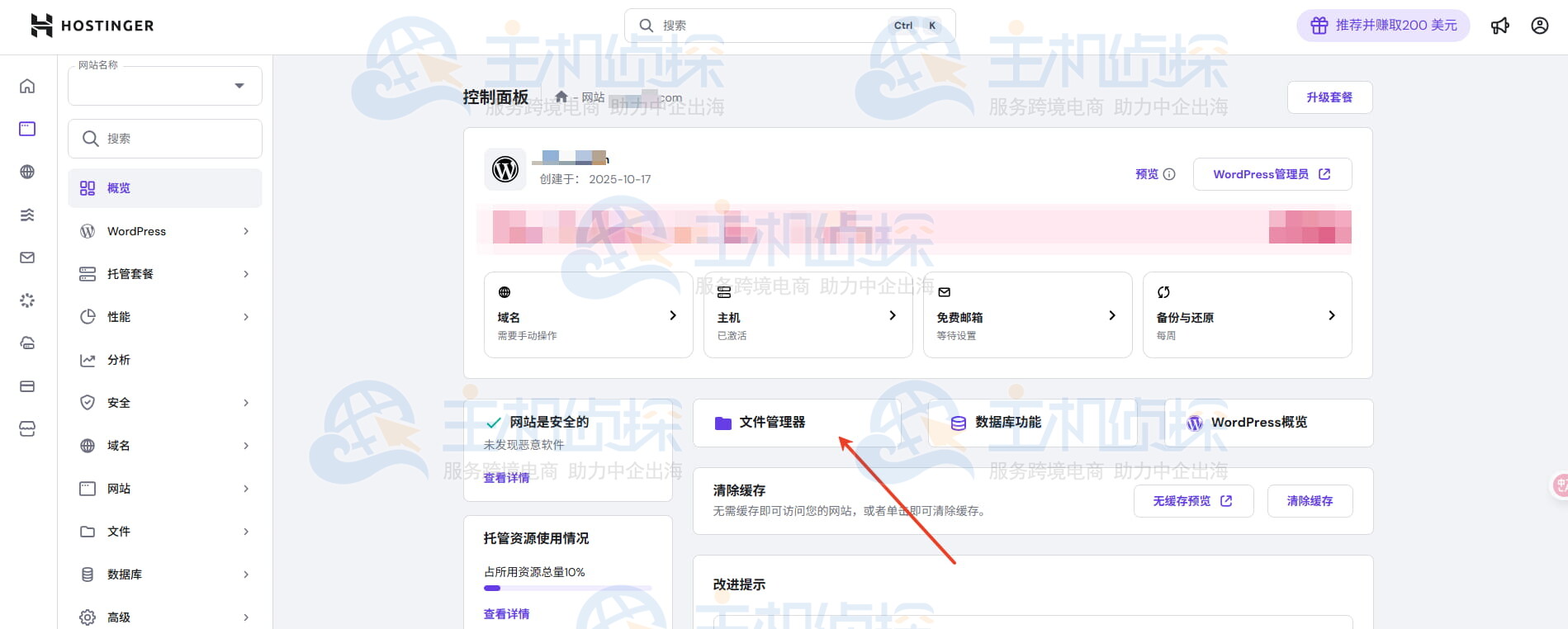Expand the sidebar 域名 menu section

point(165,446)
